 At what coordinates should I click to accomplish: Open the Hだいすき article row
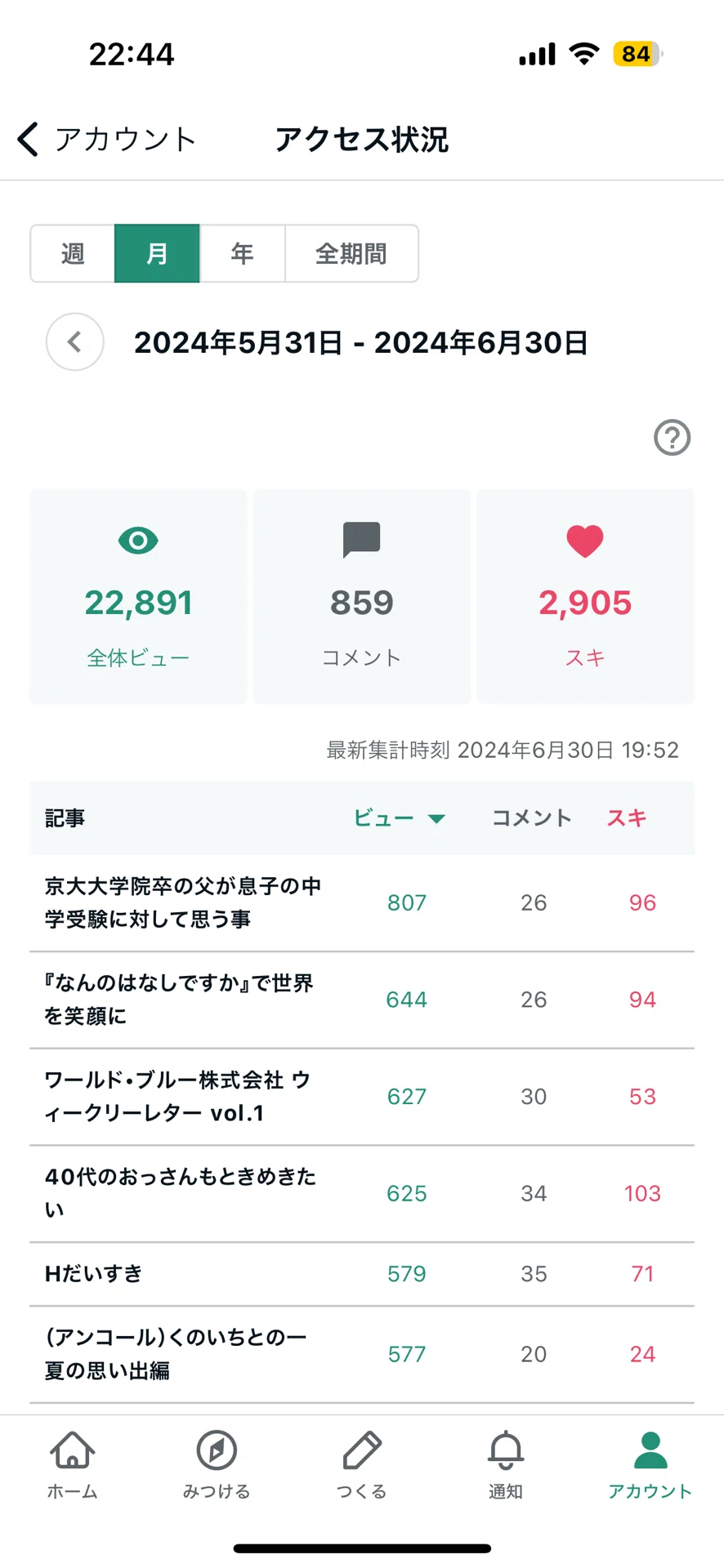point(362,1274)
